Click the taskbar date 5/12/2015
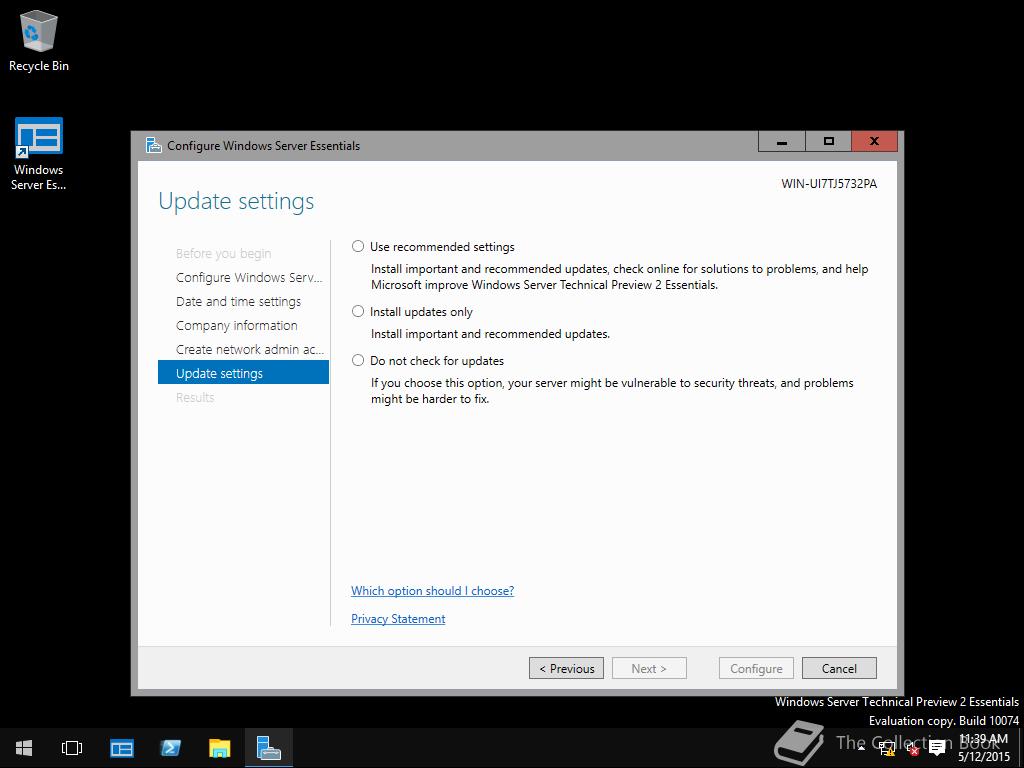This screenshot has width=1024, height=768. [984, 756]
